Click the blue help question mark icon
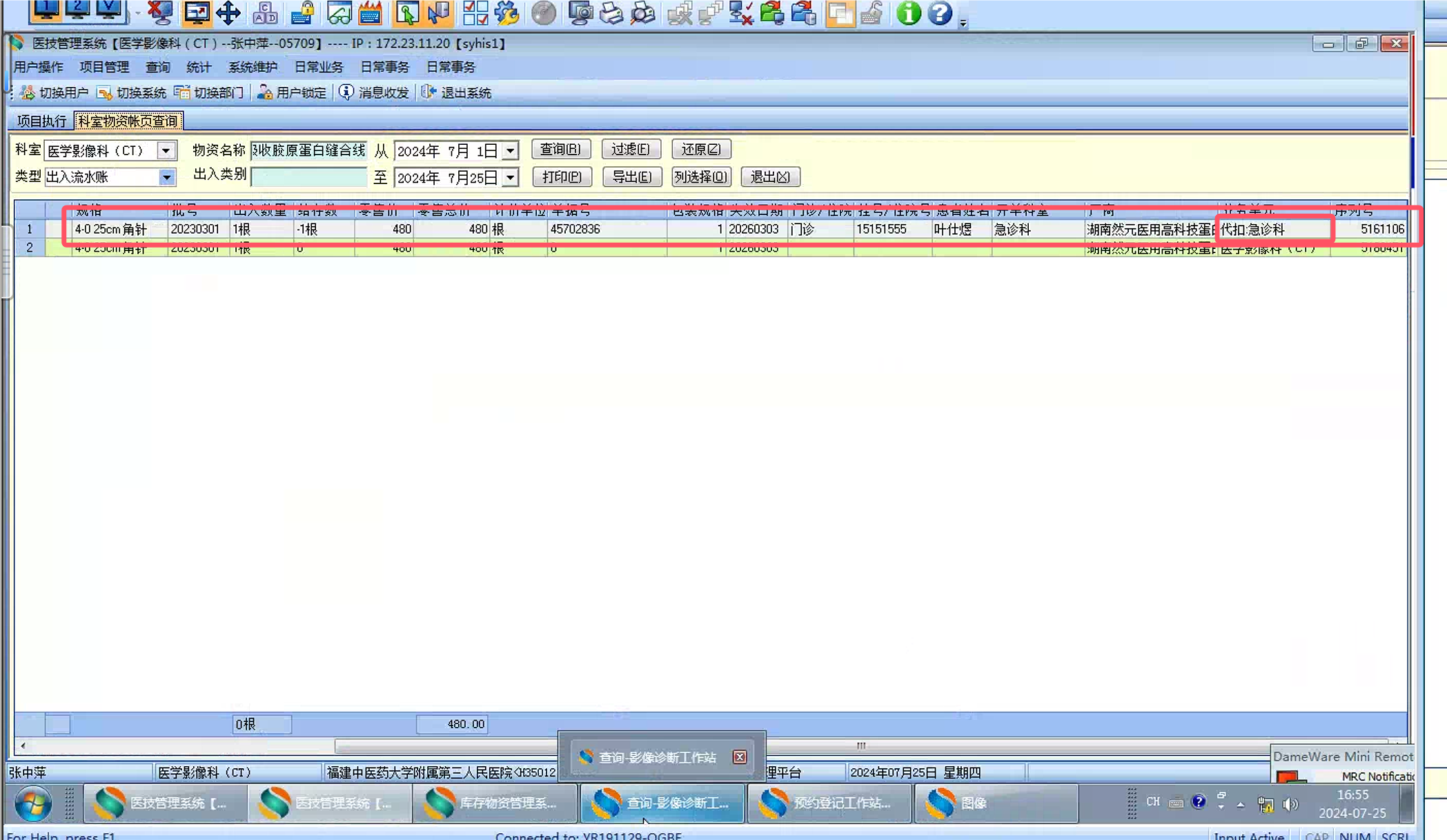The image size is (1447, 840). 939,12
